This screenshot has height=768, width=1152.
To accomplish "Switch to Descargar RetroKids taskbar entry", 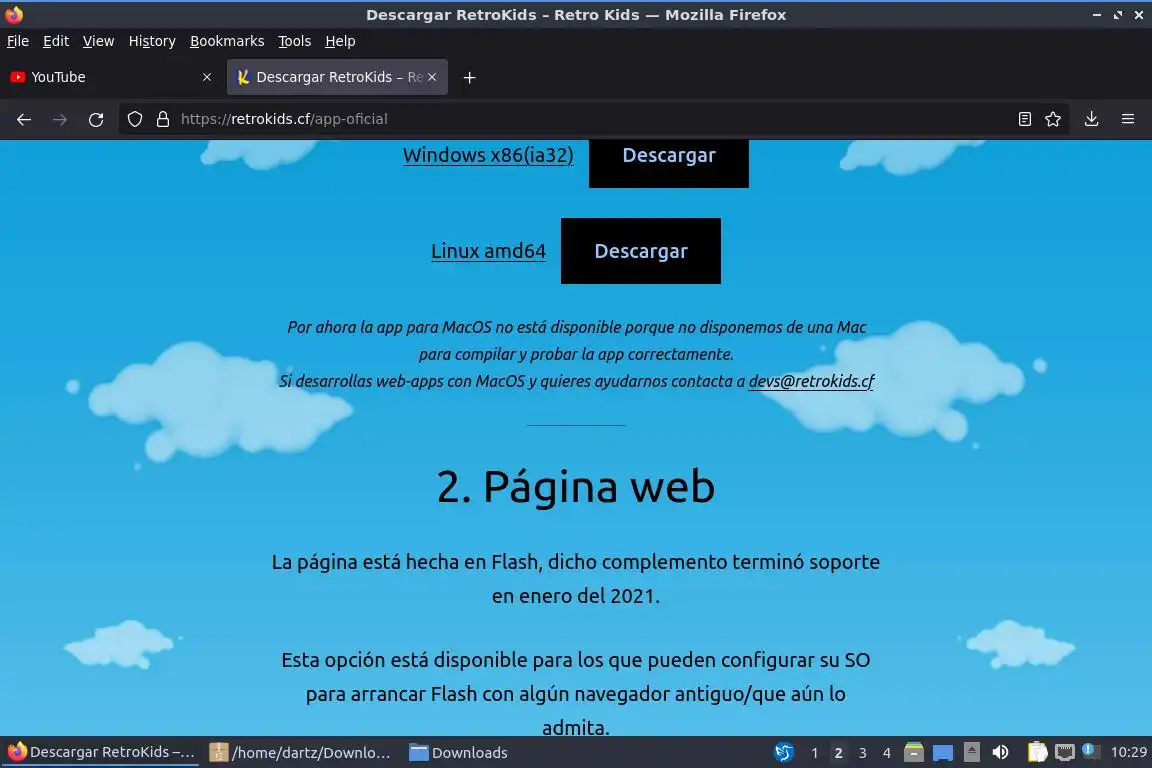I will 101,753.
